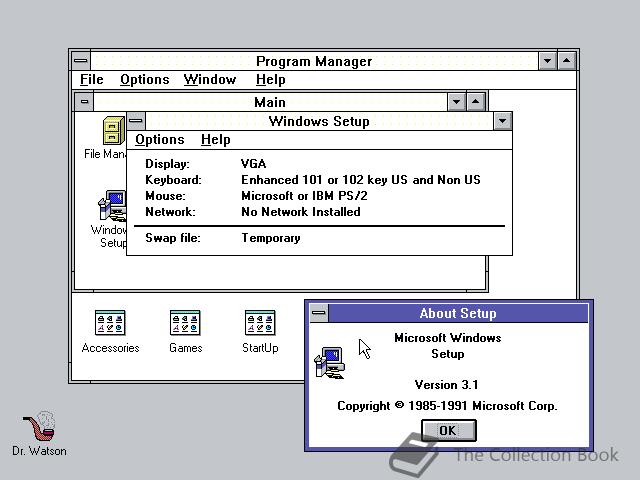Click the Accessories group label

tap(110, 348)
